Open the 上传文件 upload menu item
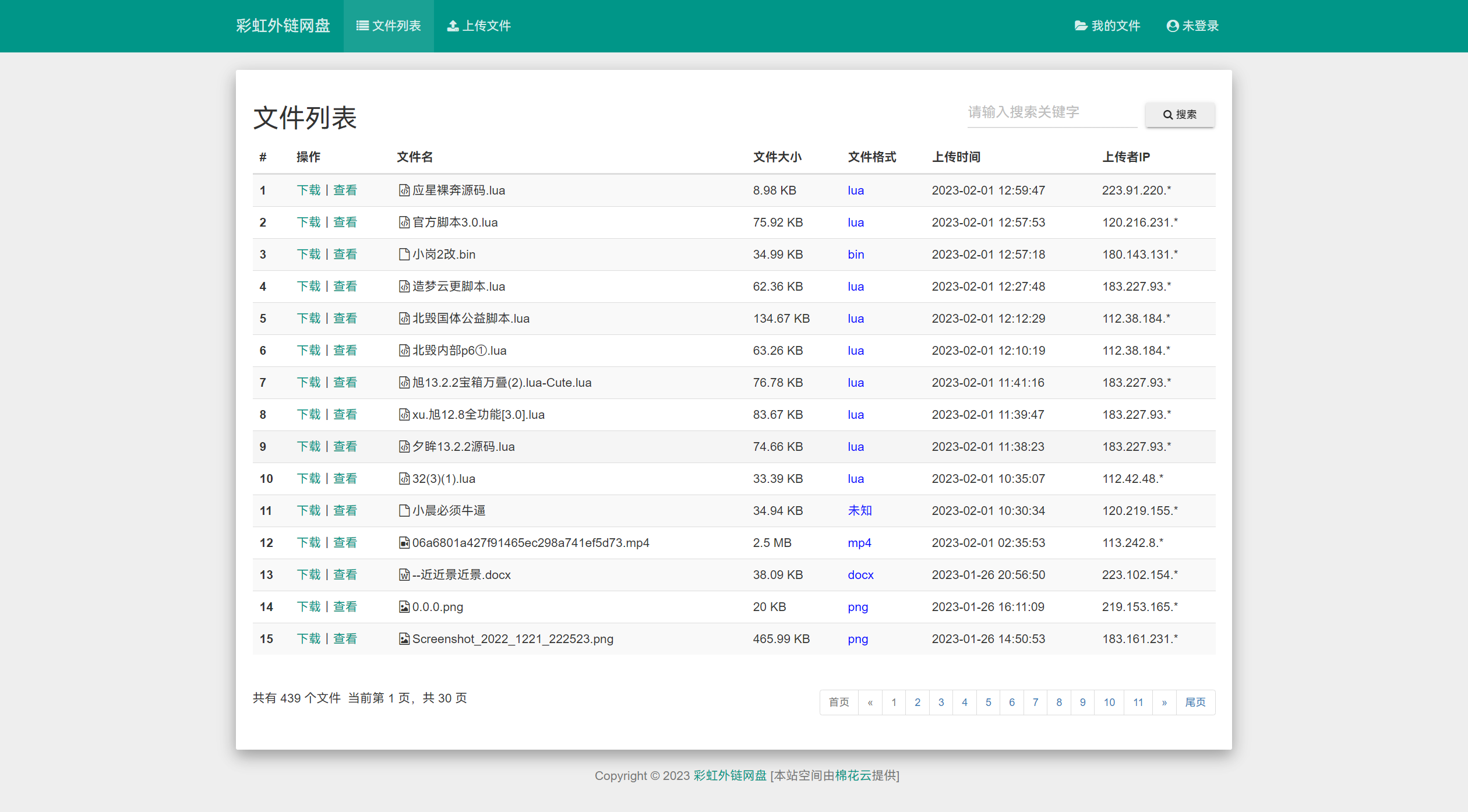 tap(479, 26)
